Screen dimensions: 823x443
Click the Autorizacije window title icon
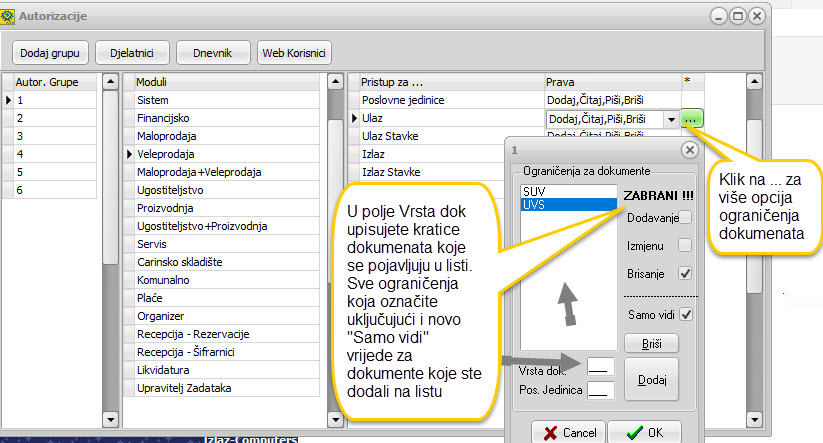point(10,16)
